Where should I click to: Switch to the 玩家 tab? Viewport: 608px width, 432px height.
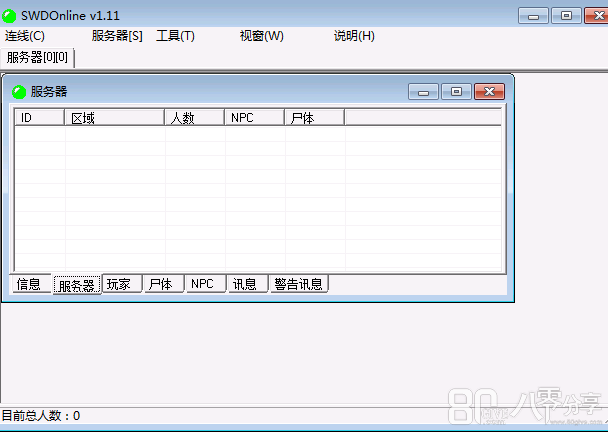coord(122,284)
